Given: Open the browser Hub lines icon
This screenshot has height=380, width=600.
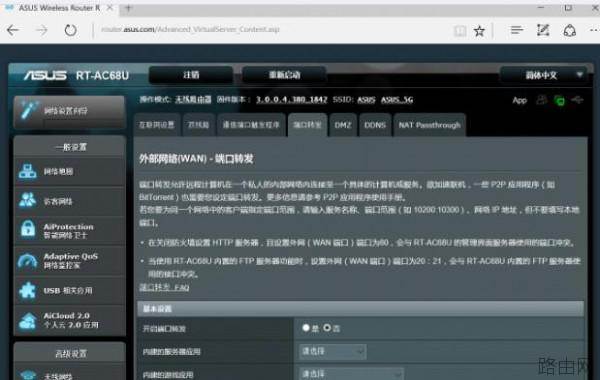Looking at the screenshot, I should click(x=517, y=30).
